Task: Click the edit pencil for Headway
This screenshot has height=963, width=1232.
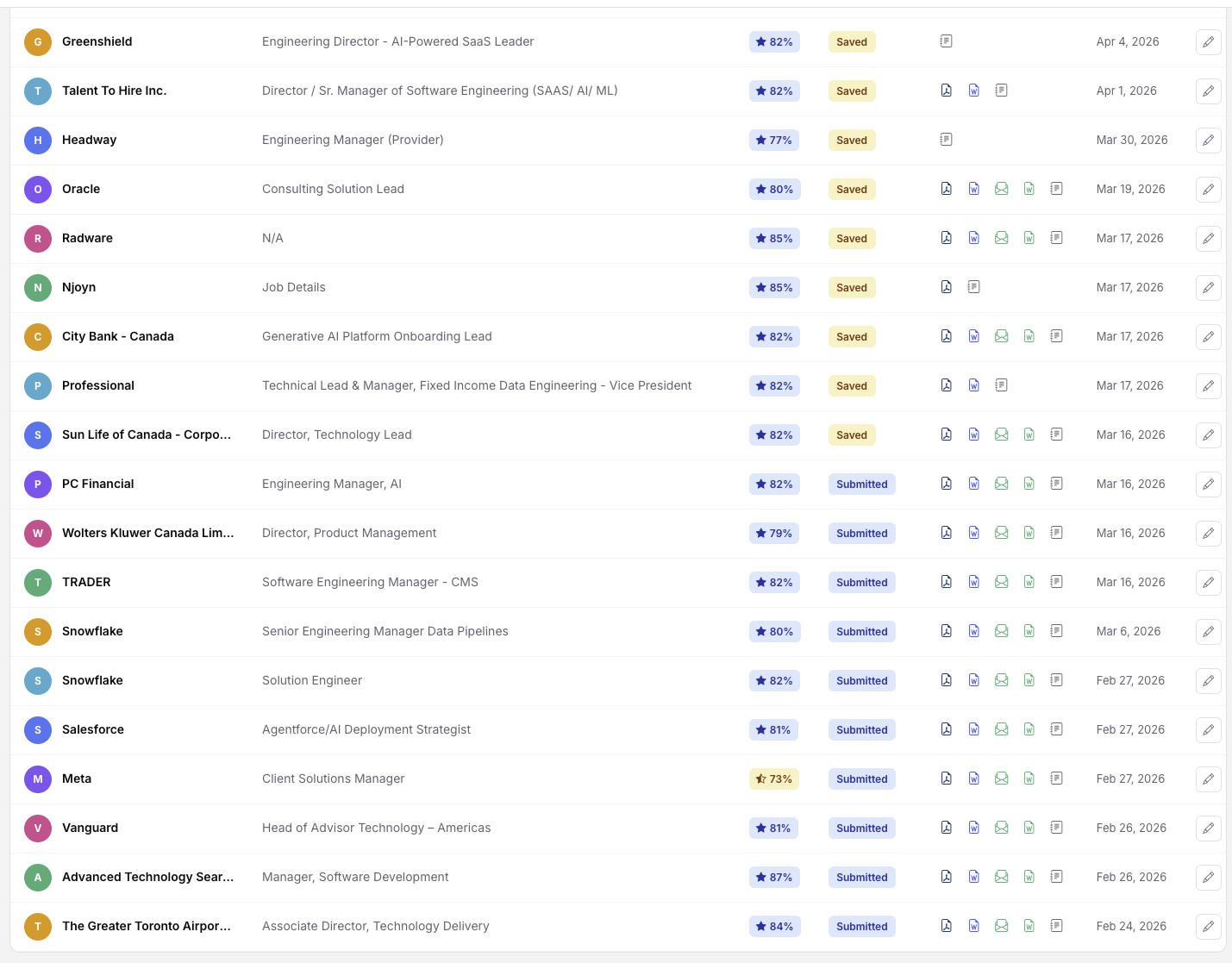Action: [1208, 140]
